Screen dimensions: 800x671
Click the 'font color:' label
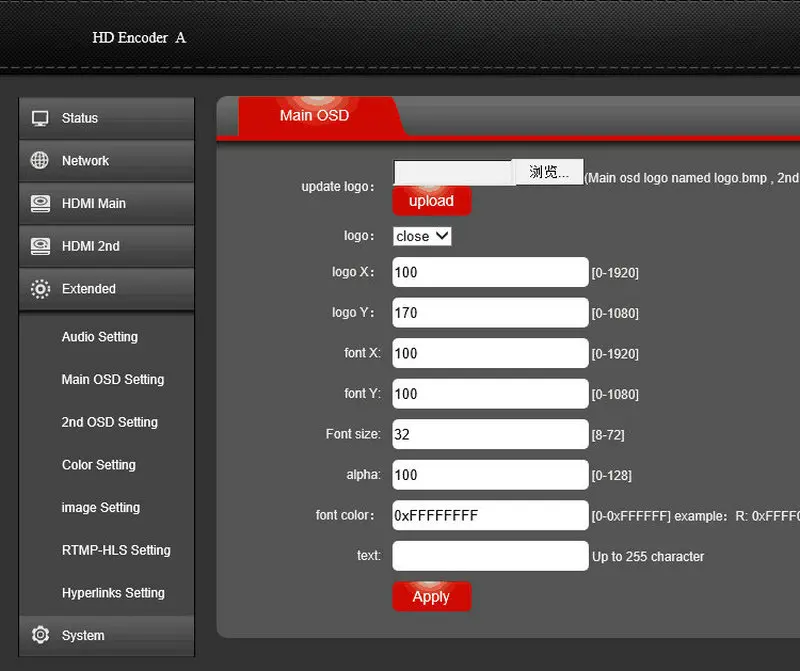(345, 515)
